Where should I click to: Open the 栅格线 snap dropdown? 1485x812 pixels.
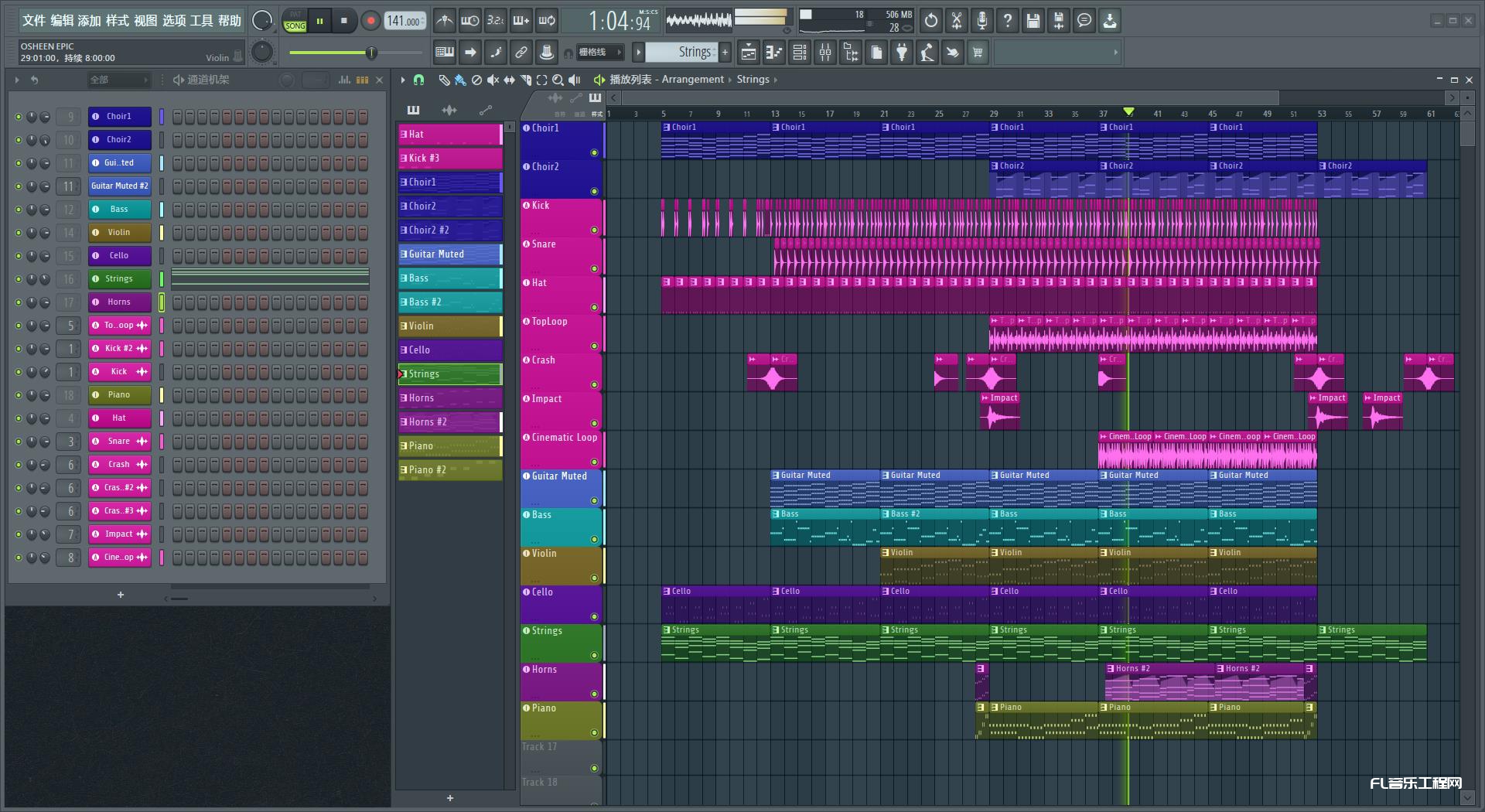(x=599, y=53)
